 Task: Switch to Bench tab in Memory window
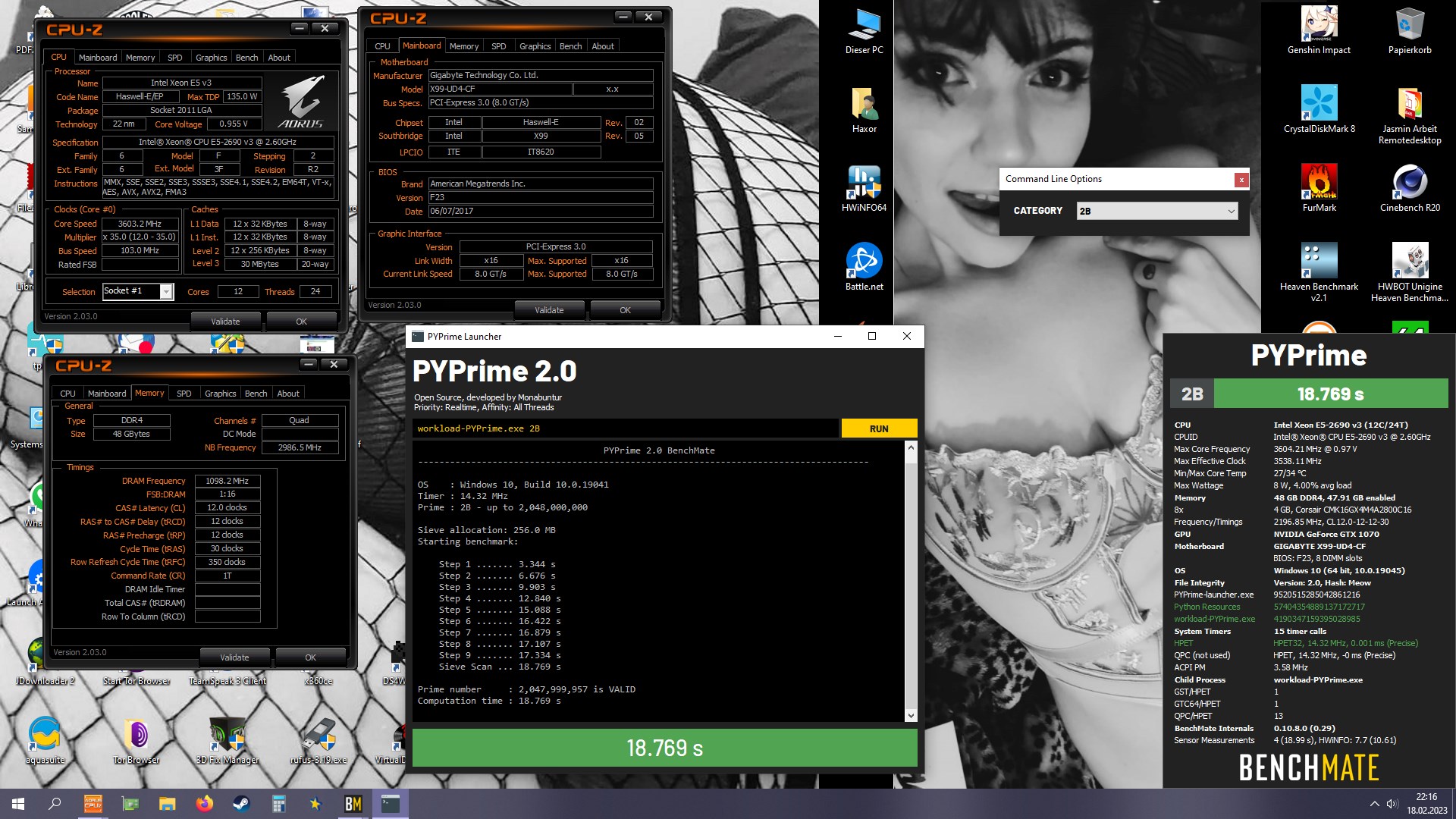(x=256, y=394)
